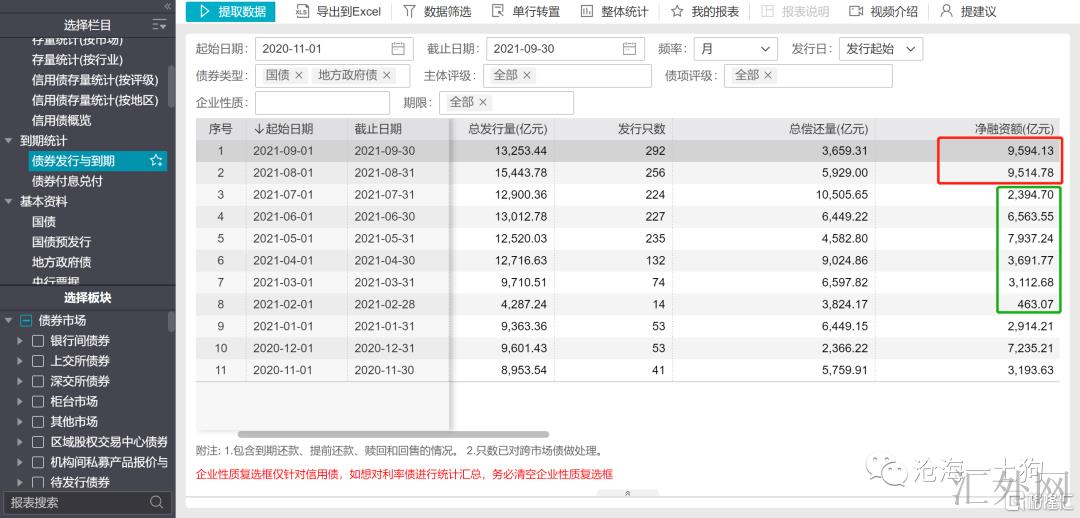The image size is (1080, 518).
Task: Open the 频率 dropdown showing 月
Action: 737,49
